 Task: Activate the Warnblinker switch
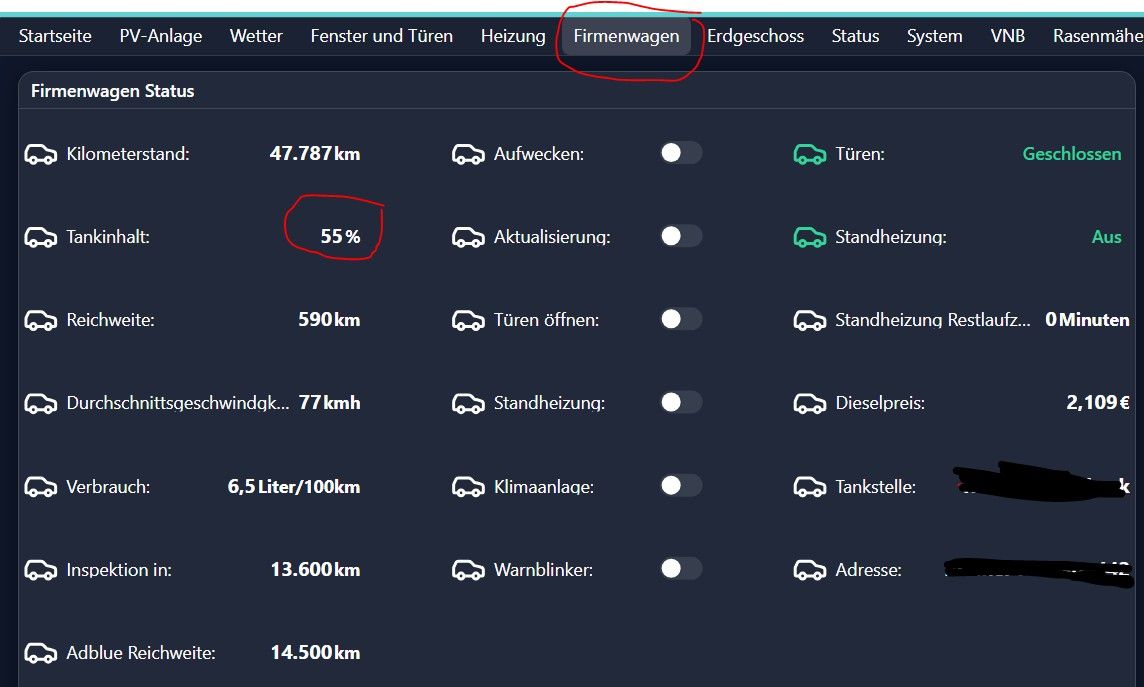pyautogui.click(x=680, y=569)
